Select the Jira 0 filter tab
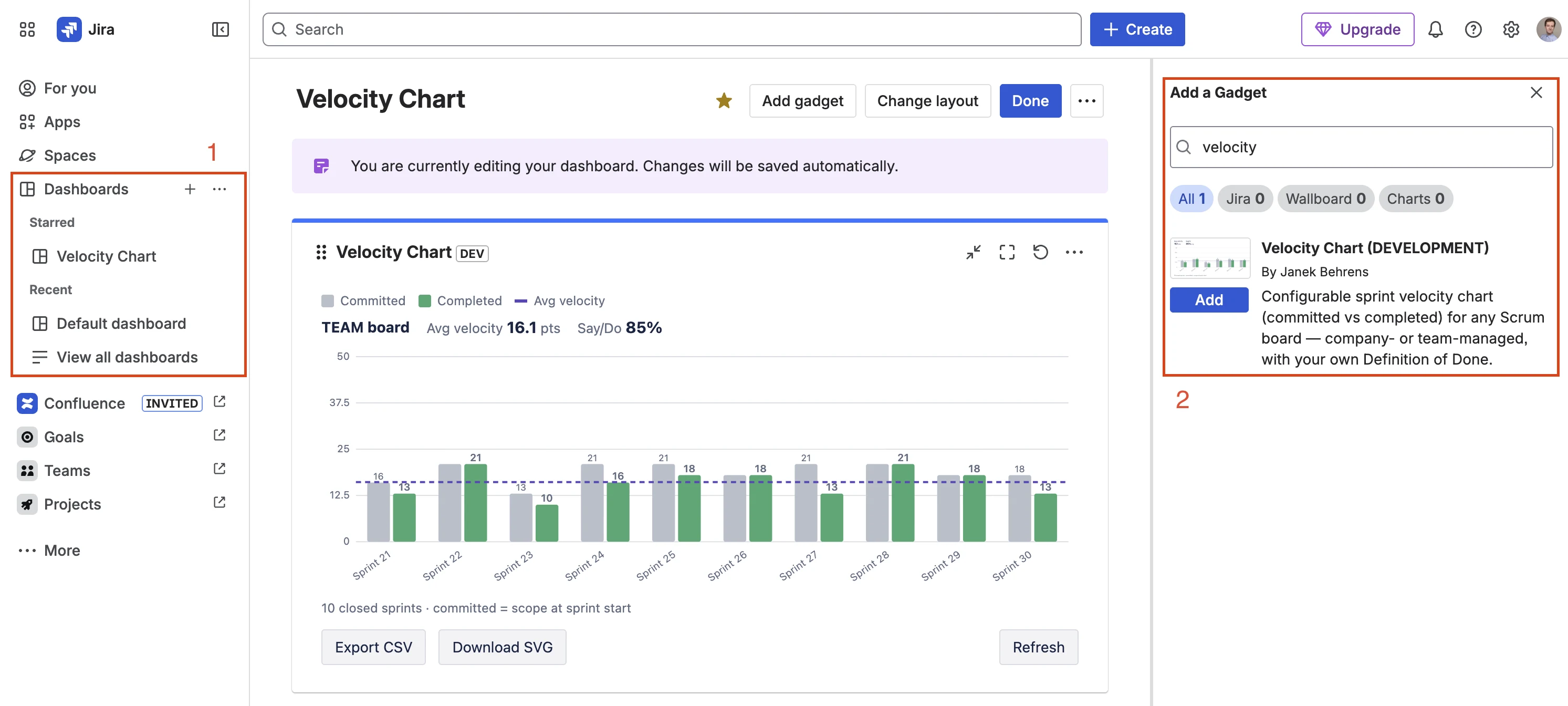The height and width of the screenshot is (706, 1568). click(x=1245, y=199)
